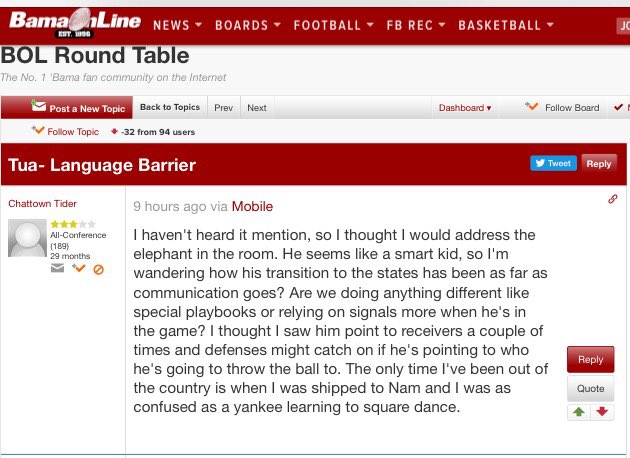Click Post a New Topic button
Screen dimensions: 630x458
coord(78,108)
